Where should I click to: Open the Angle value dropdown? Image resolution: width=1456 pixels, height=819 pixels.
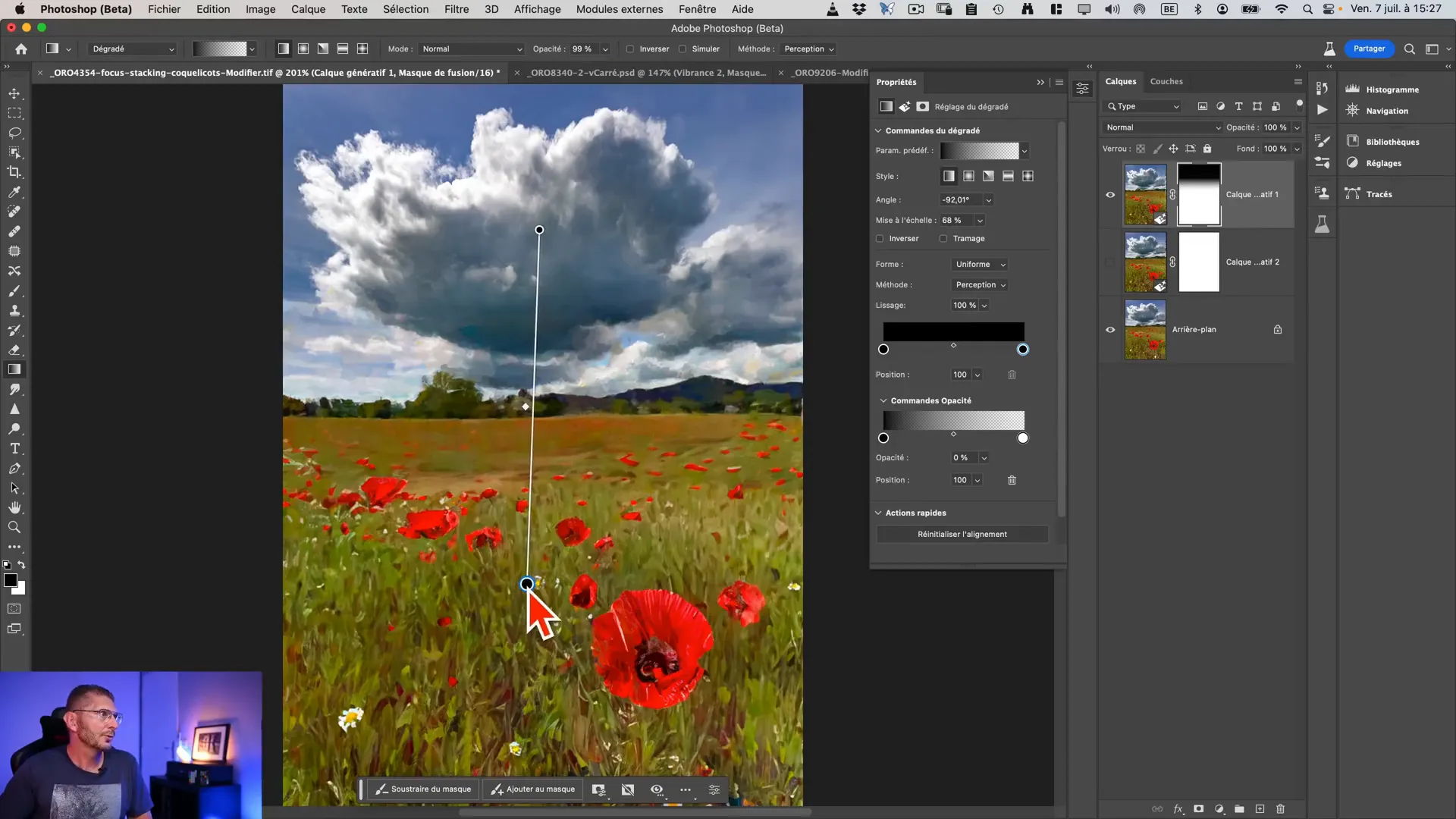(988, 200)
